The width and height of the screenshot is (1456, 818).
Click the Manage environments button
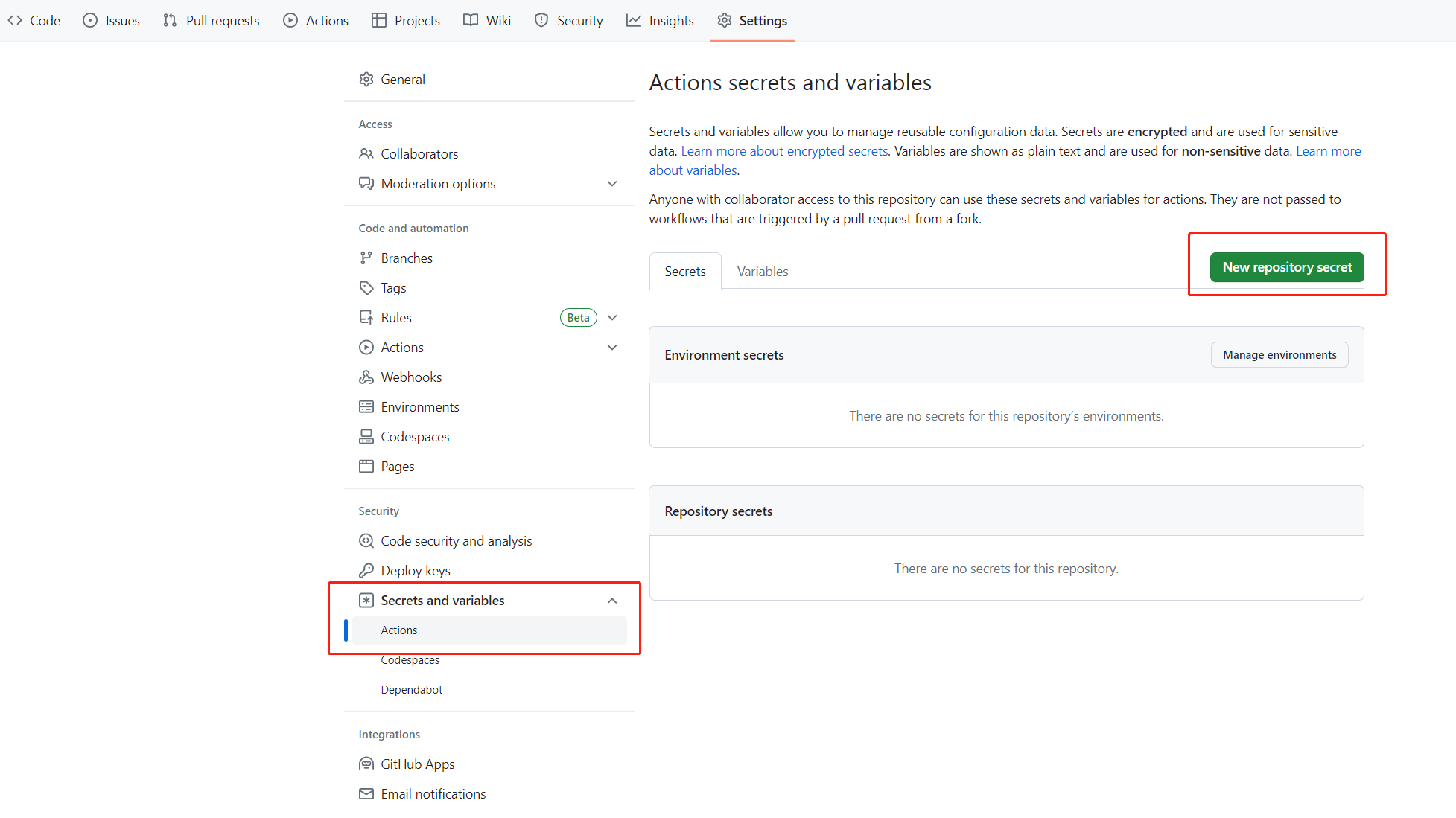(1279, 355)
